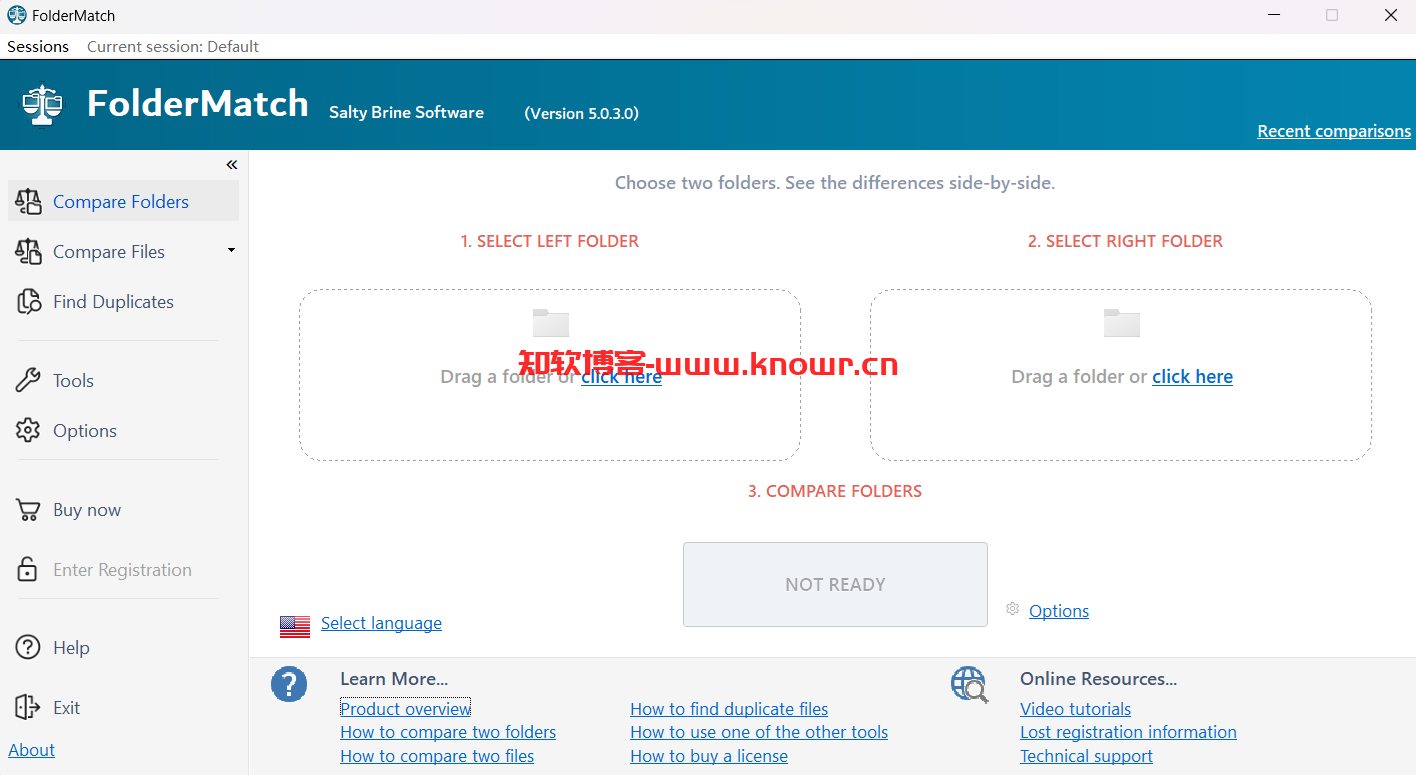
Task: Click 'click here' in left folder box
Action: tap(621, 376)
